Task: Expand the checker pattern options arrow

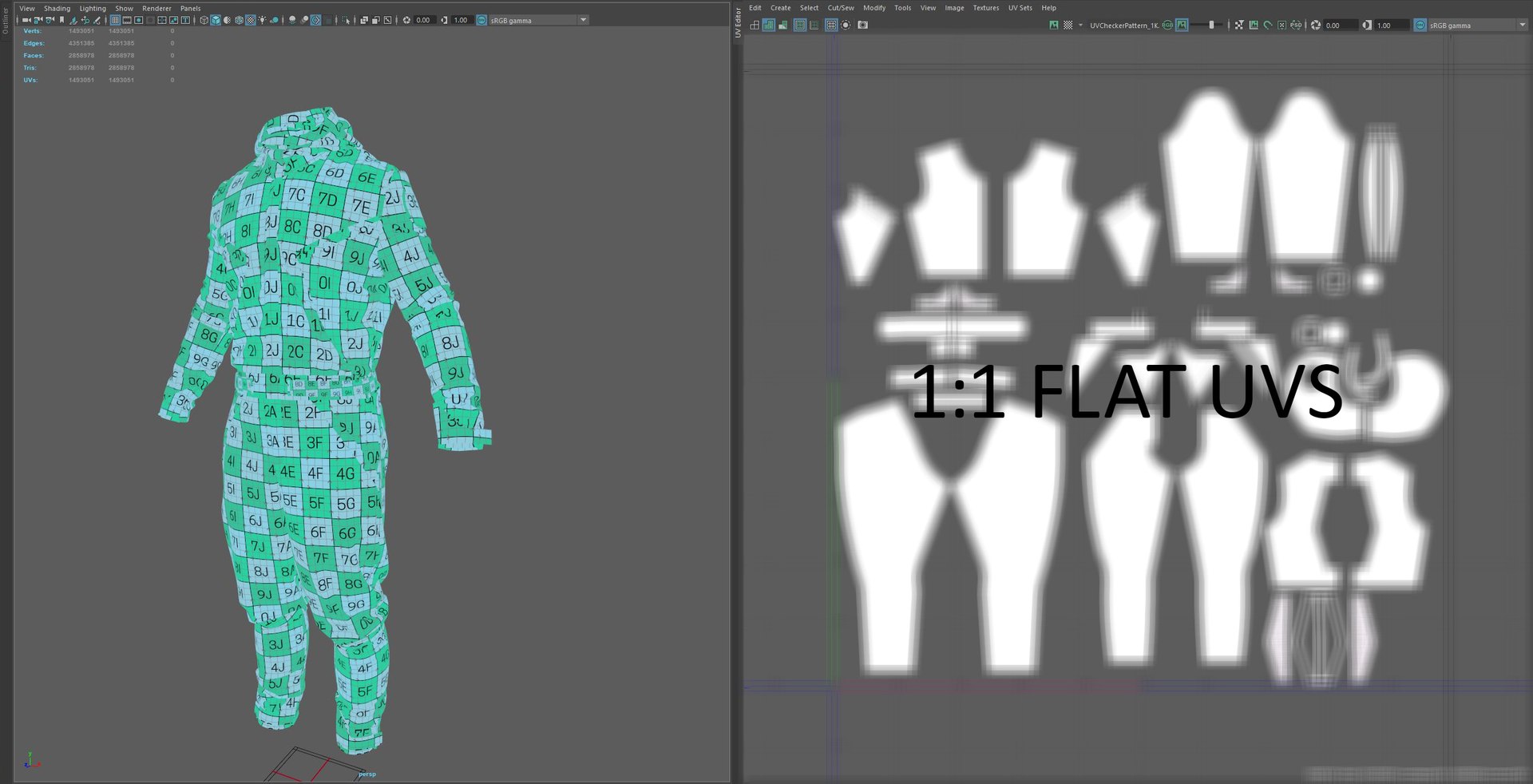Action: click(x=1080, y=25)
